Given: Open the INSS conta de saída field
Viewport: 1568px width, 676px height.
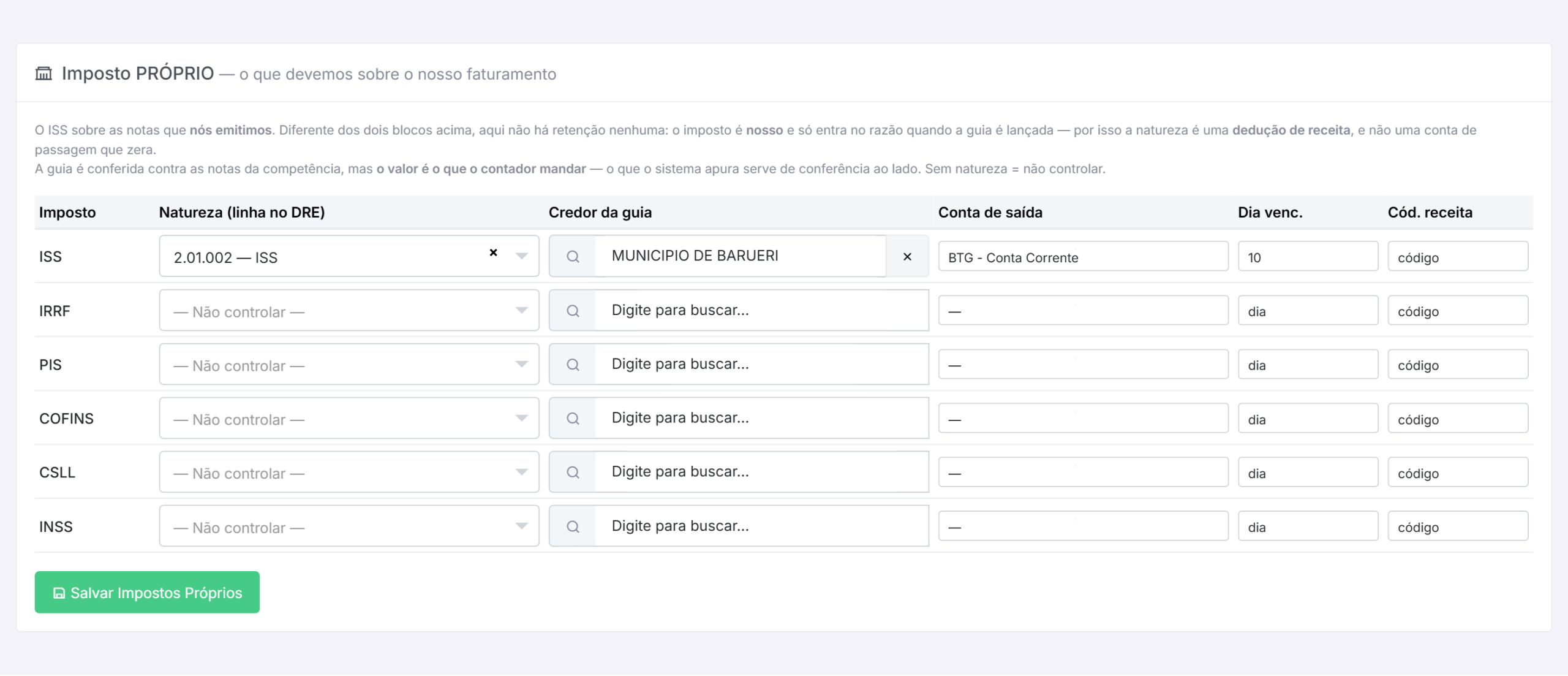Looking at the screenshot, I should click(x=1083, y=526).
